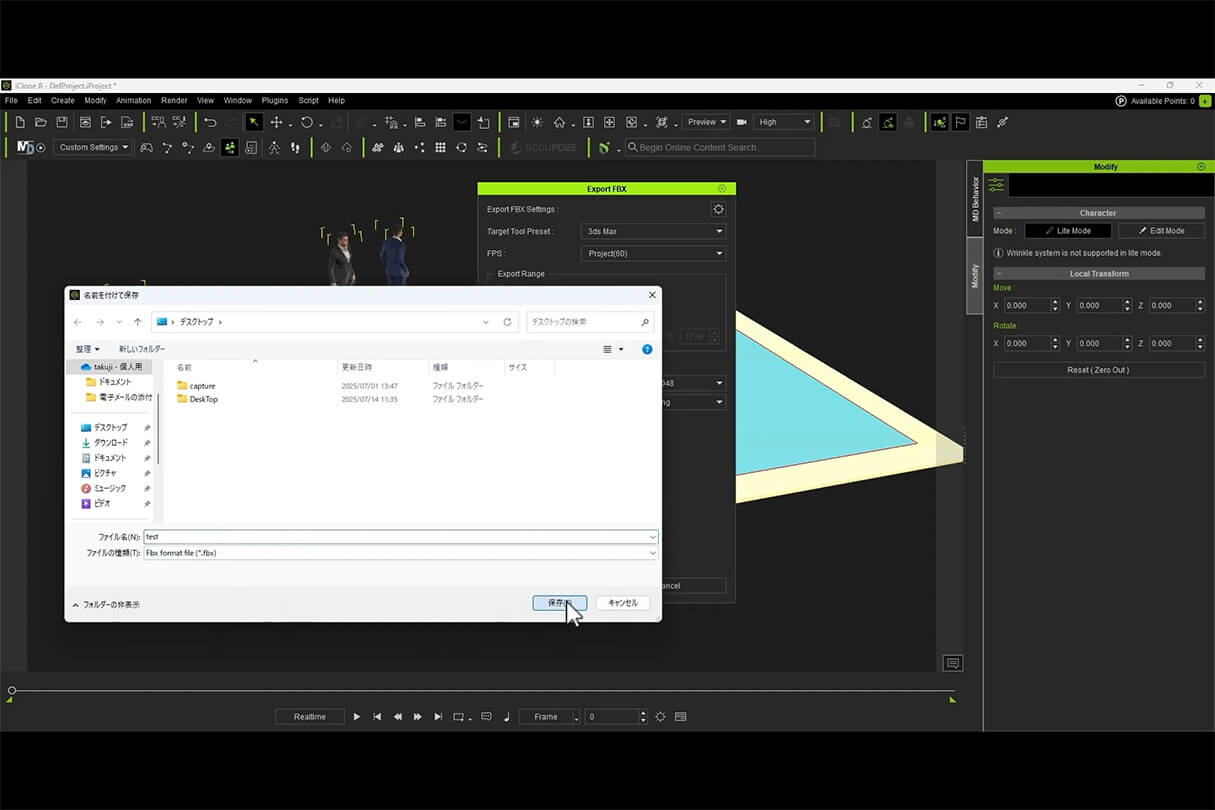Switch to the MD Behavior side tab
The height and width of the screenshot is (810, 1215).
pyautogui.click(x=975, y=200)
